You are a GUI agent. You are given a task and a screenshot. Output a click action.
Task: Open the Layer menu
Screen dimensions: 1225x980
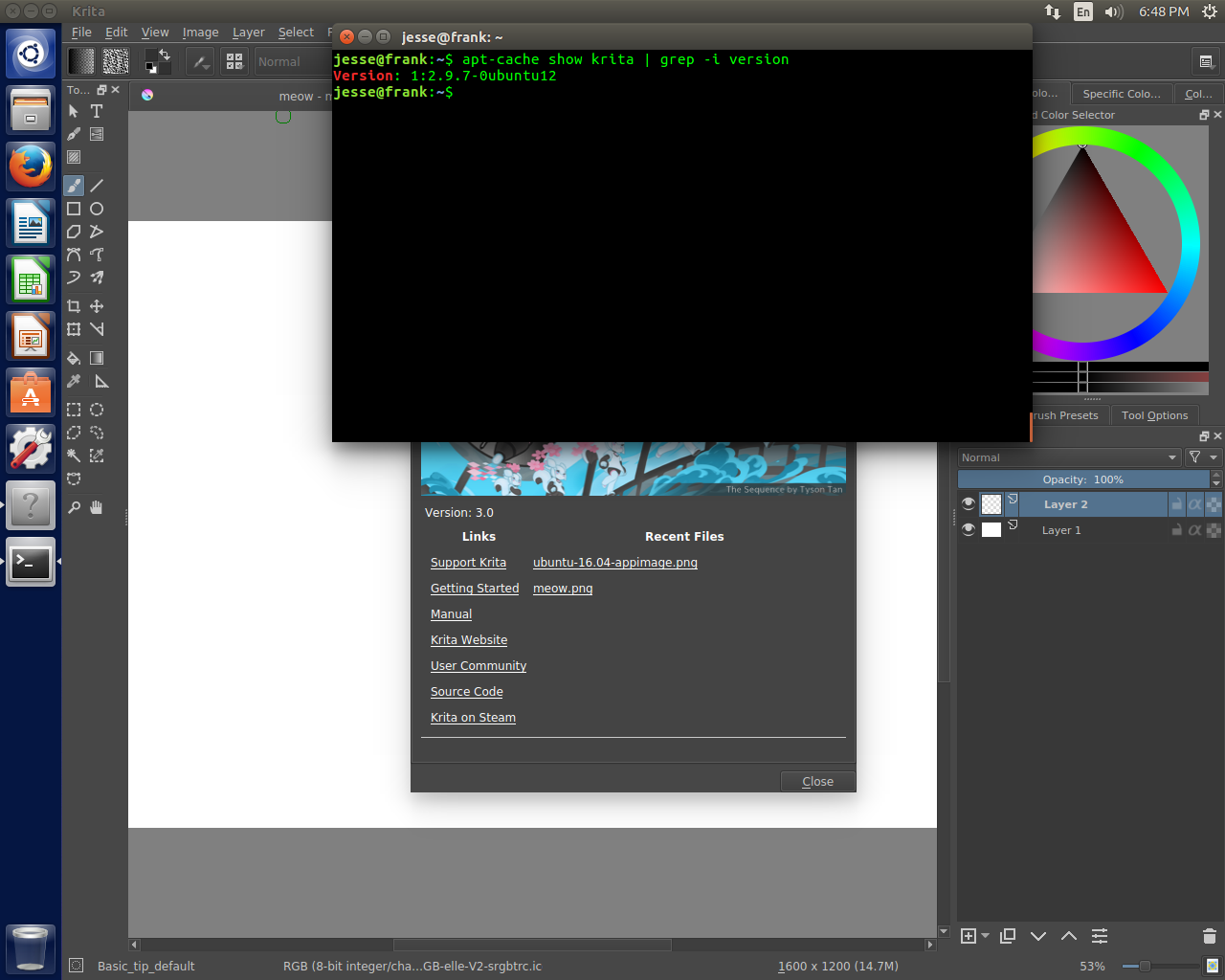point(249,33)
